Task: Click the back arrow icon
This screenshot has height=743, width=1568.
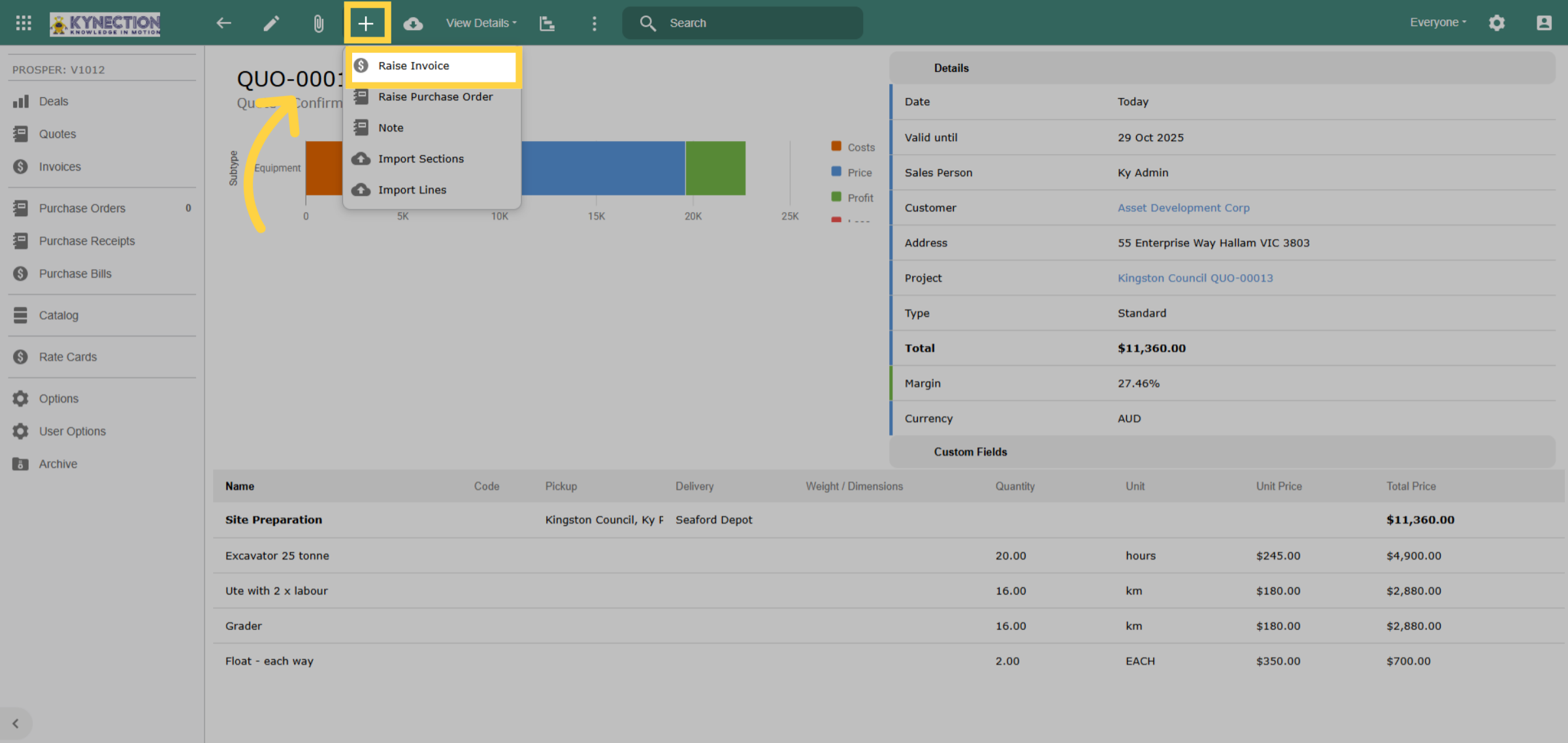Action: pyautogui.click(x=224, y=23)
